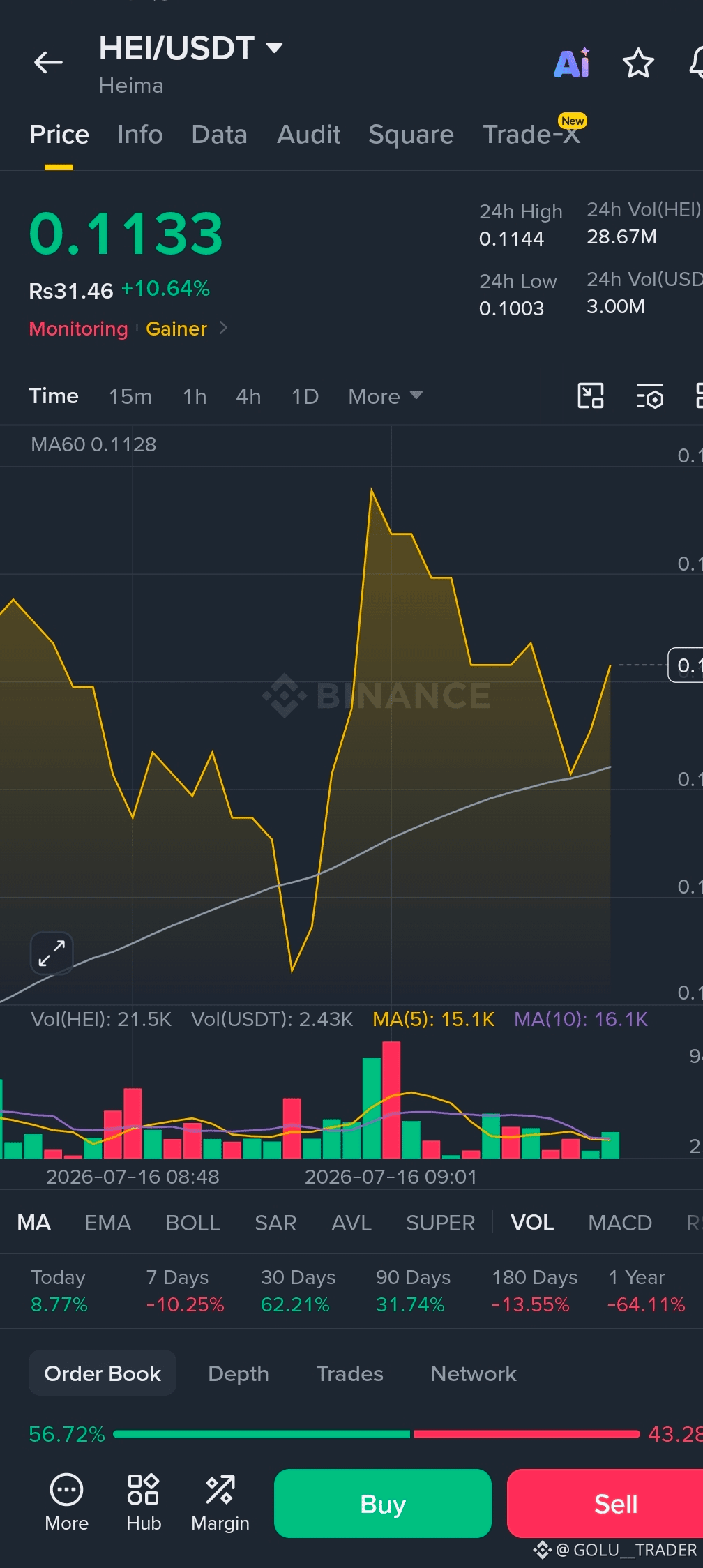Viewport: 703px width, 1568px height.
Task: Go back using the arrow icon
Action: [x=48, y=63]
